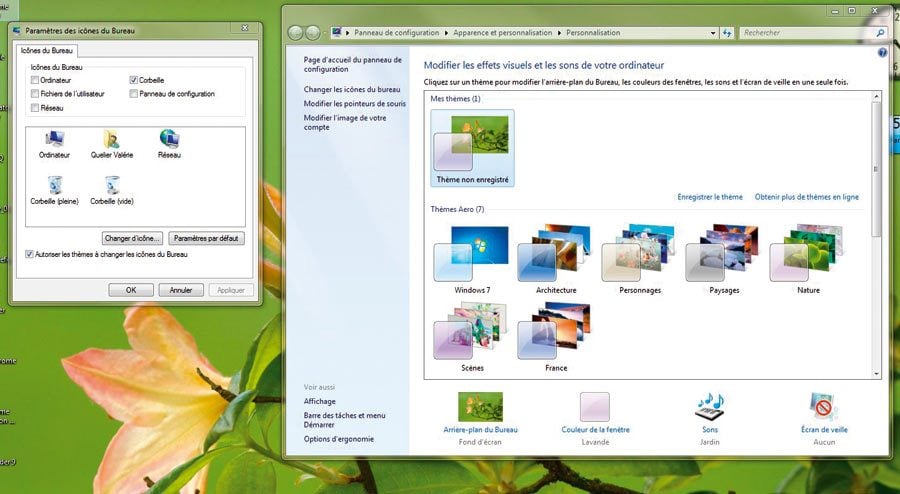Click the Changer d'icône button
The image size is (900, 494).
[x=133, y=238]
